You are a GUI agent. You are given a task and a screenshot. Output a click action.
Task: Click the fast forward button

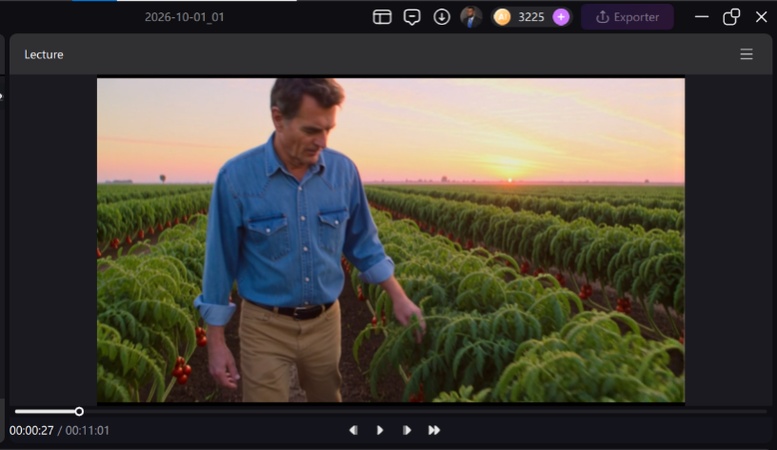[434, 430]
